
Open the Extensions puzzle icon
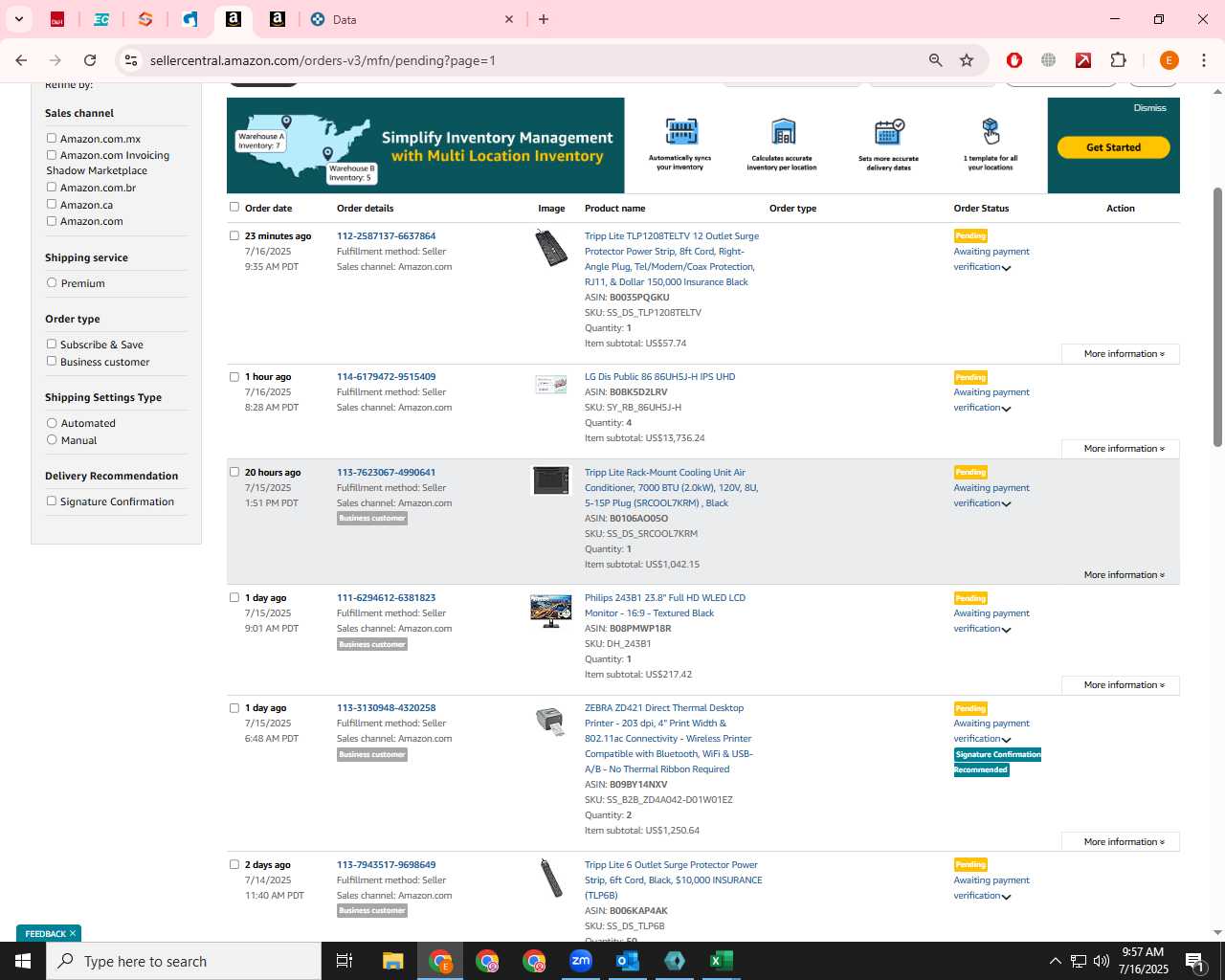[1118, 60]
